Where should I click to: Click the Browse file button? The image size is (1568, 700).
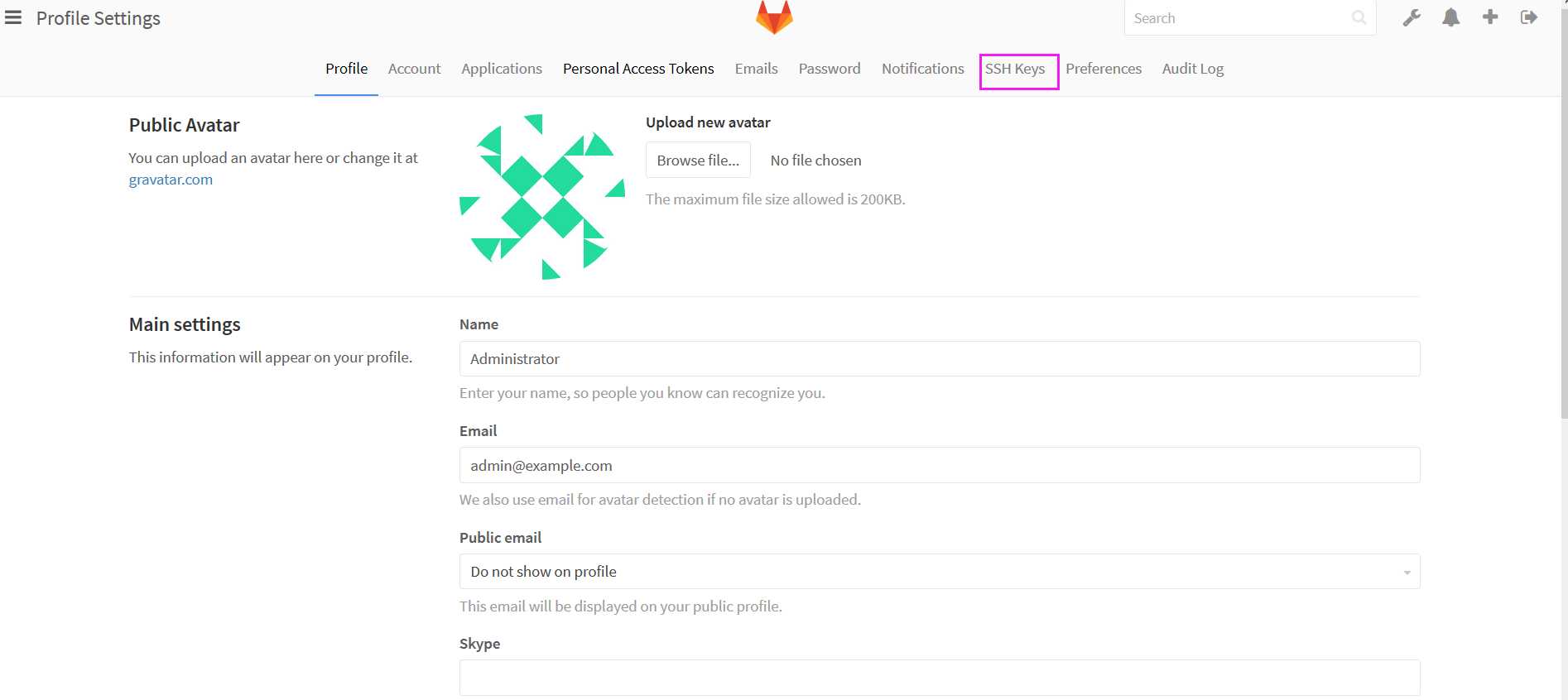(x=698, y=160)
